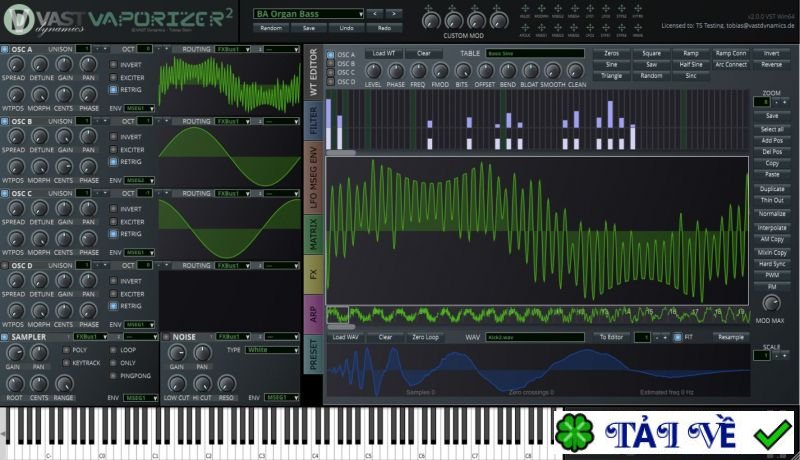
Task: Click the Zoom plus stepper
Action: coord(785,103)
